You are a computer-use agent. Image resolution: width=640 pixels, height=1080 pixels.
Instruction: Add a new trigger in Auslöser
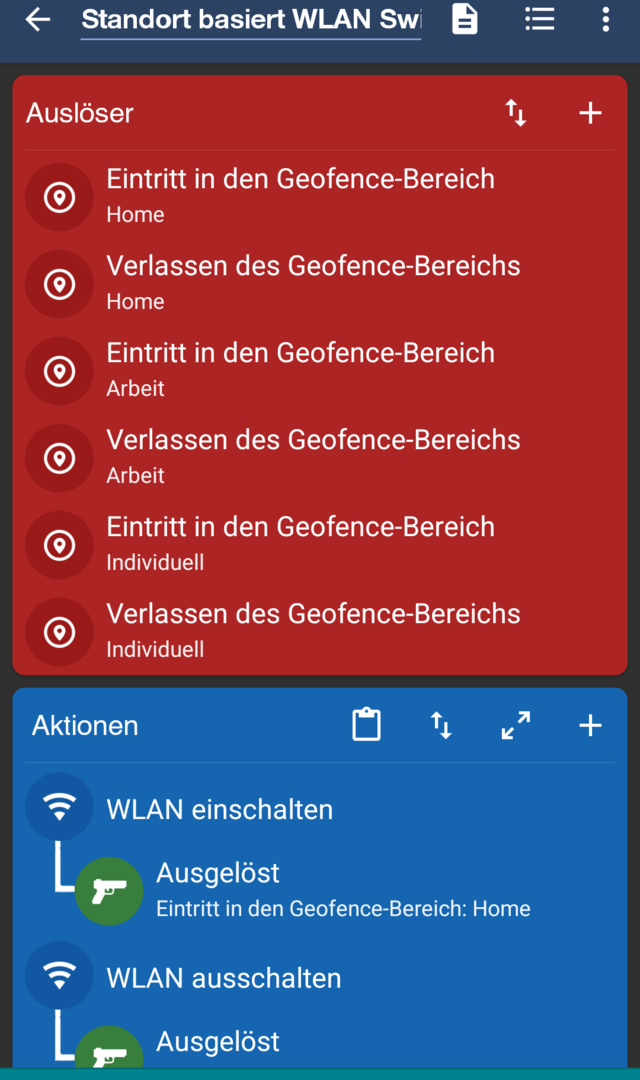click(591, 113)
